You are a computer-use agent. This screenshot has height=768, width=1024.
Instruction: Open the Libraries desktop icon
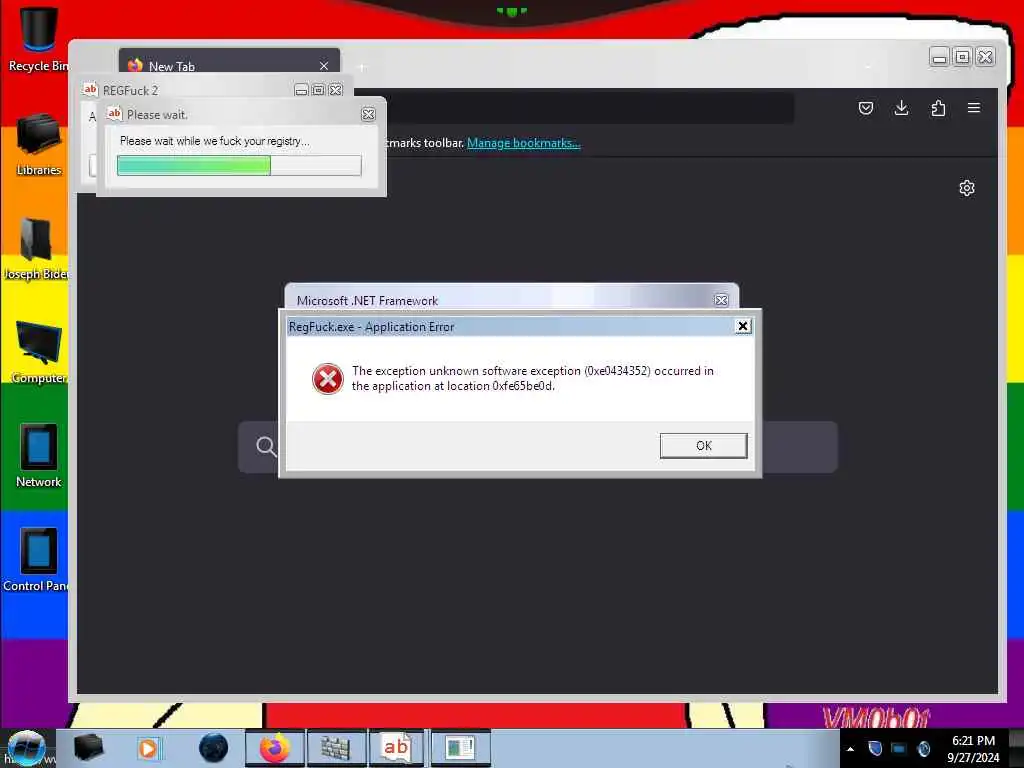[x=39, y=144]
